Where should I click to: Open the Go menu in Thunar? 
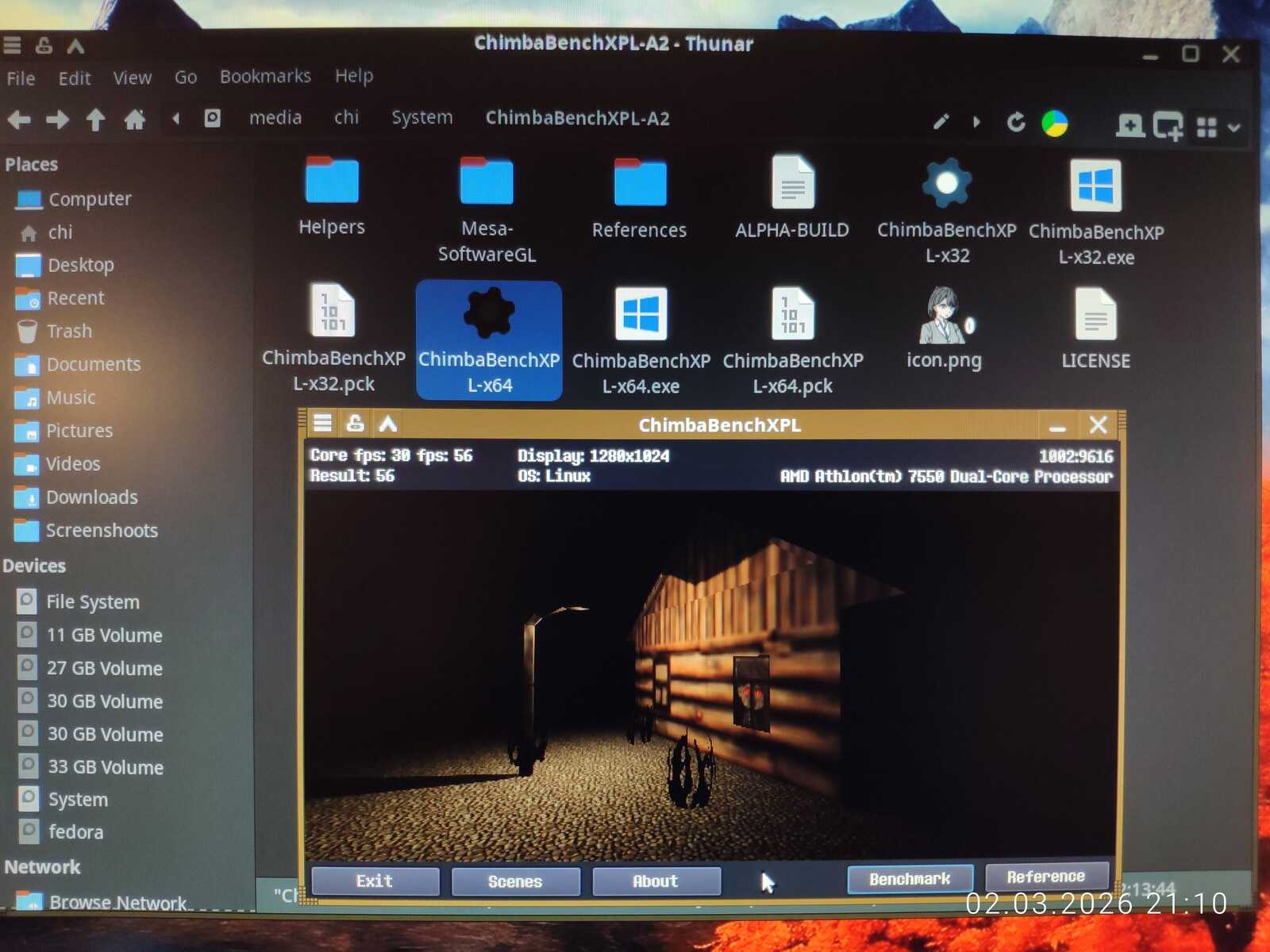tap(186, 77)
